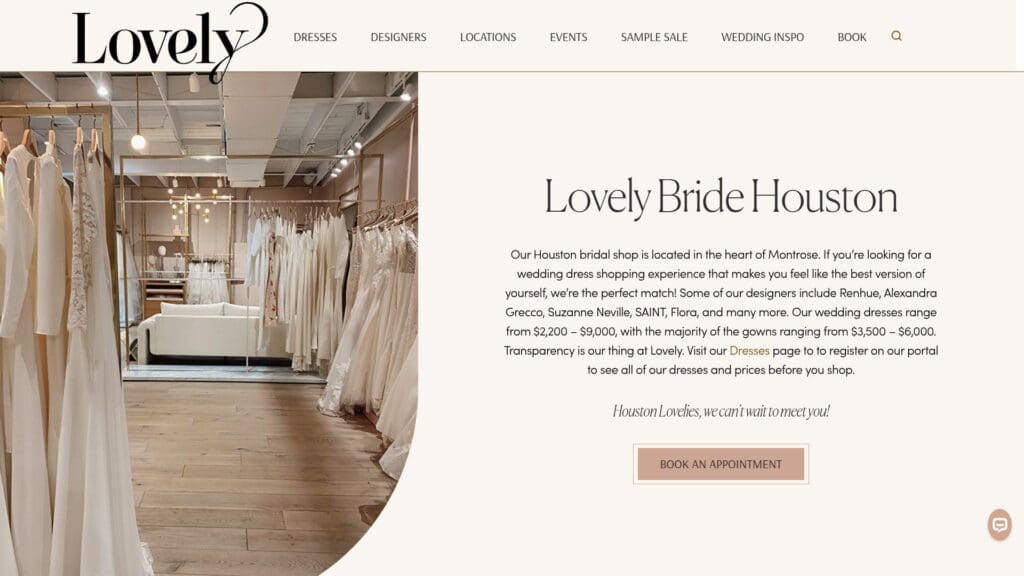Open the Dresses navigation menu
1024x576 pixels.
315,37
